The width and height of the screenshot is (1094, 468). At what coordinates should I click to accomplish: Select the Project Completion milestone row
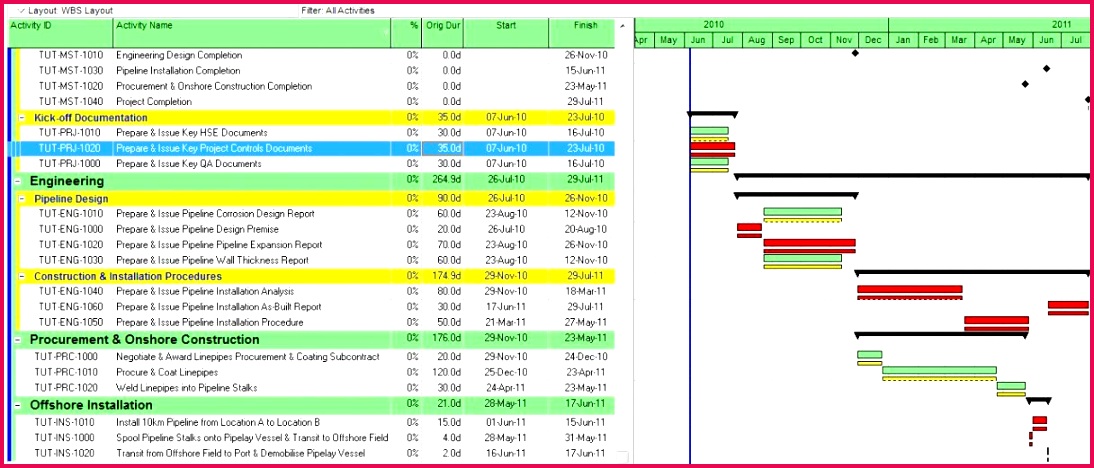[x=318, y=102]
